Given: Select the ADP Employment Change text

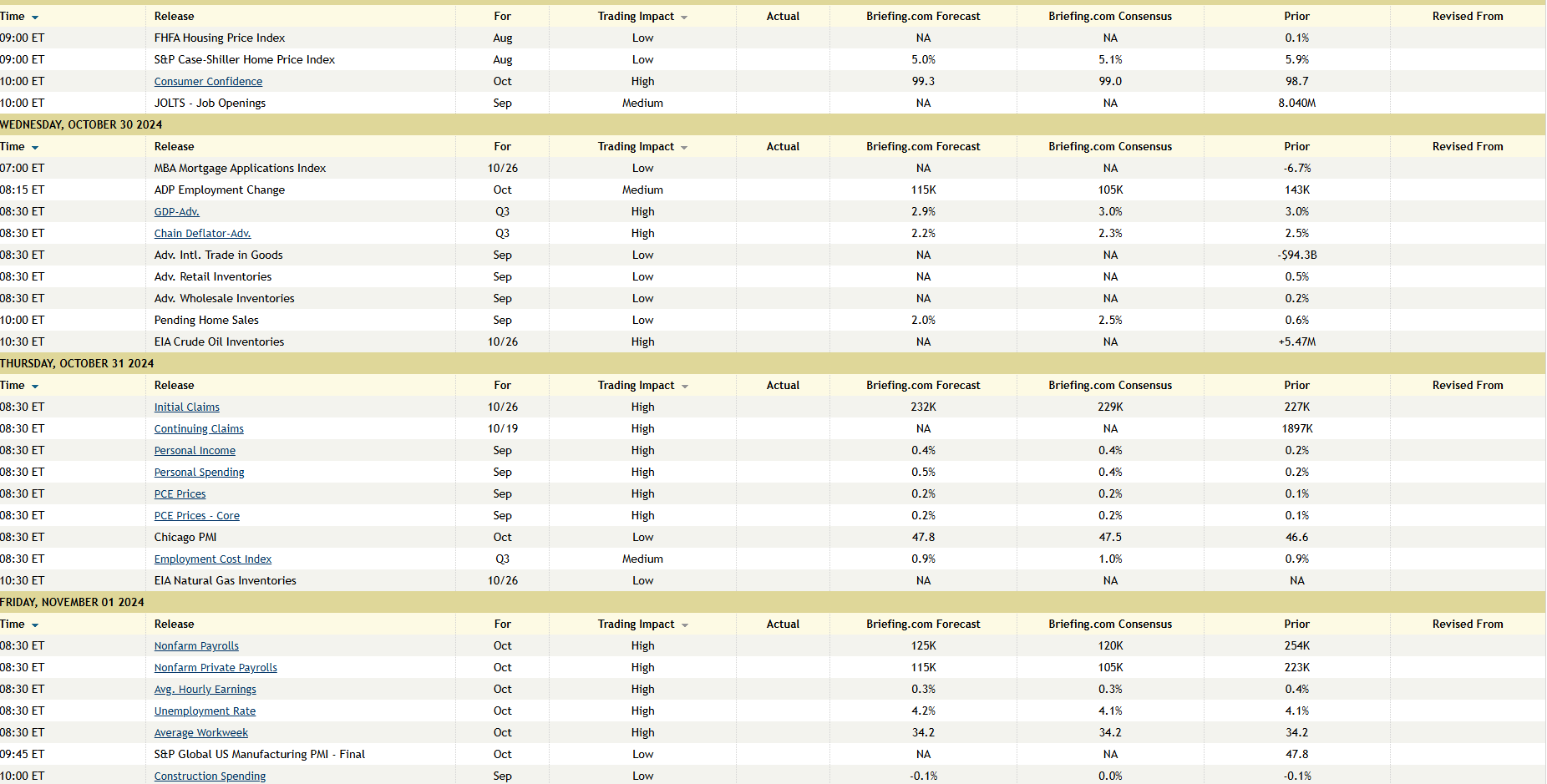Looking at the screenshot, I should tap(220, 190).
